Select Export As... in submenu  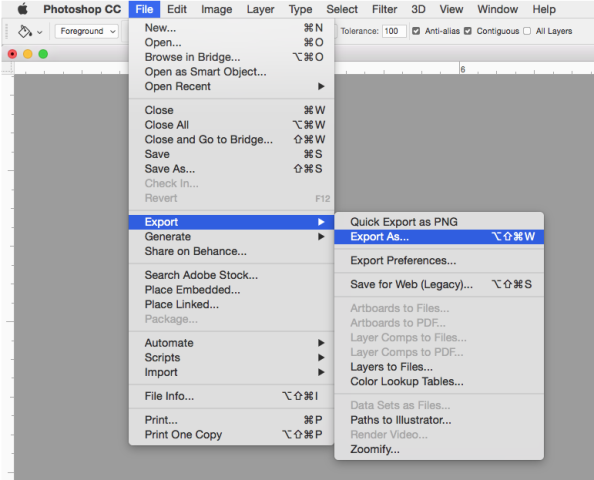click(x=439, y=237)
